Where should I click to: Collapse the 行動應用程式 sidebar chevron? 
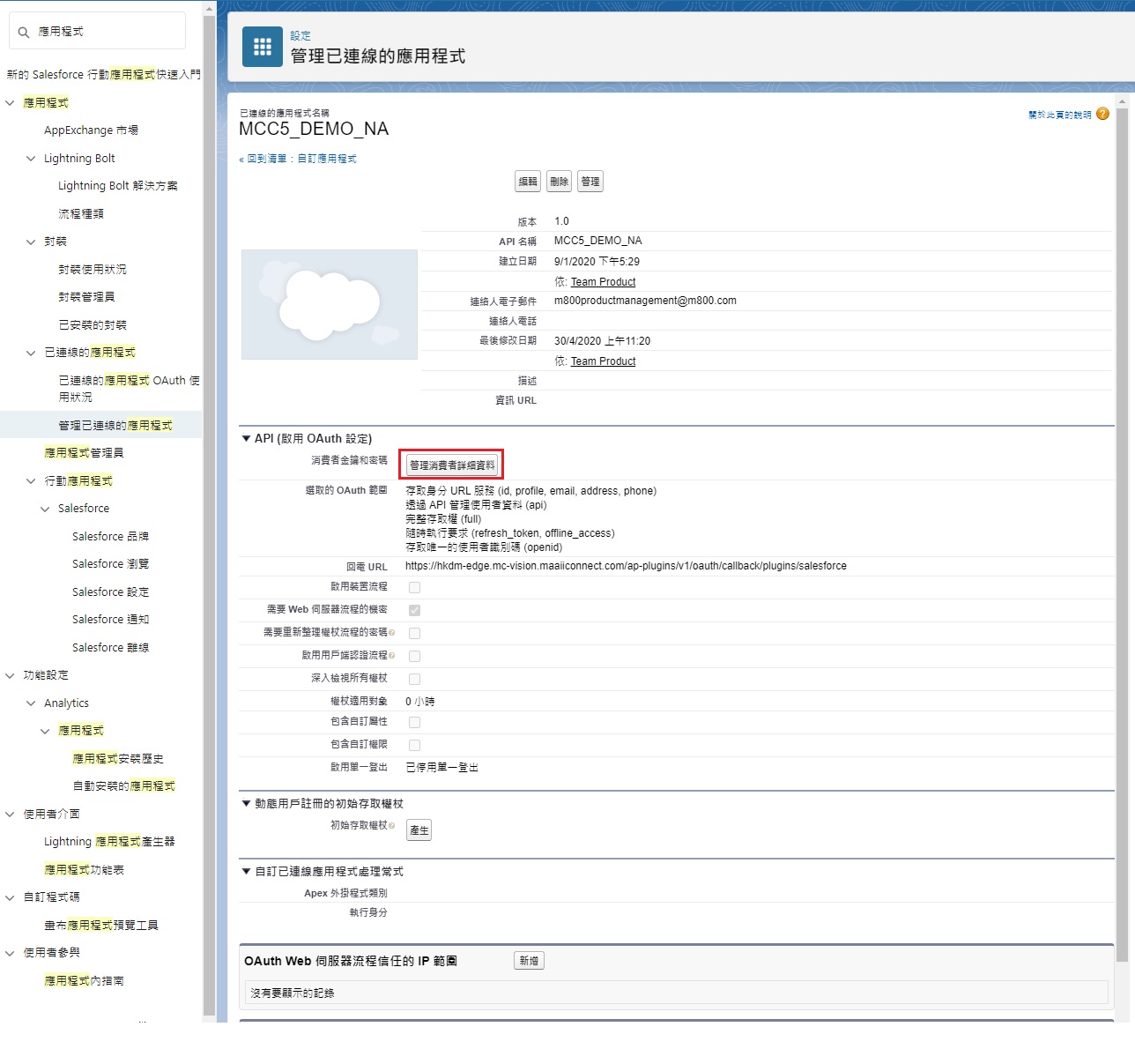(x=31, y=481)
